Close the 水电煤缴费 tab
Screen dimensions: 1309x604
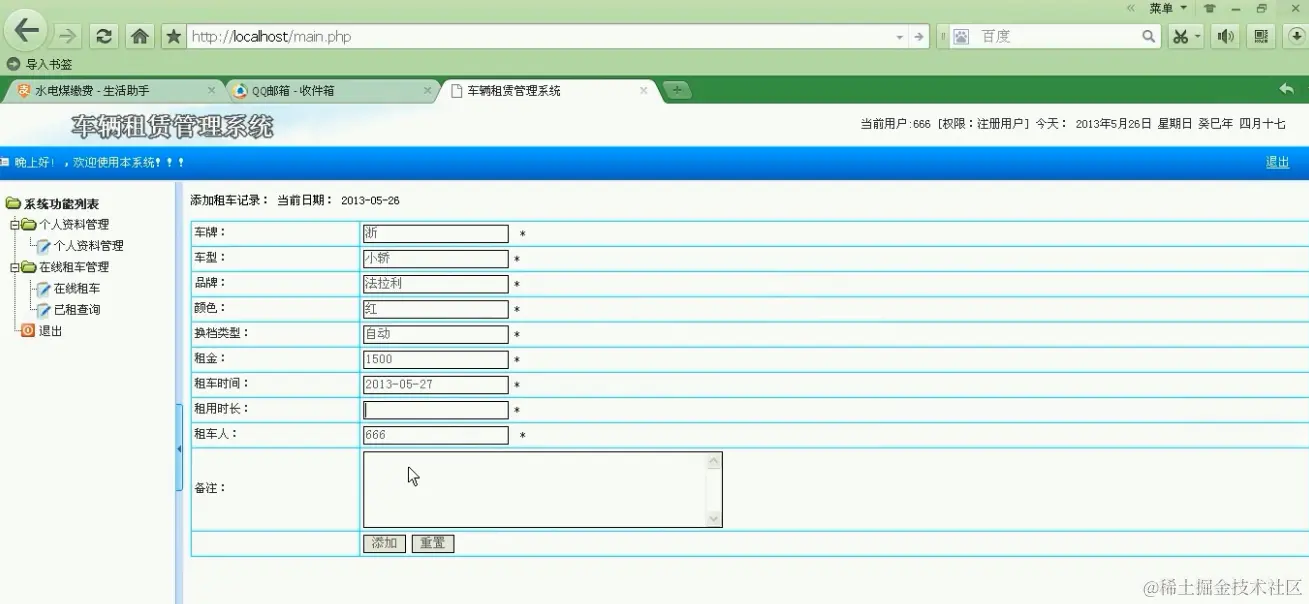[211, 90]
